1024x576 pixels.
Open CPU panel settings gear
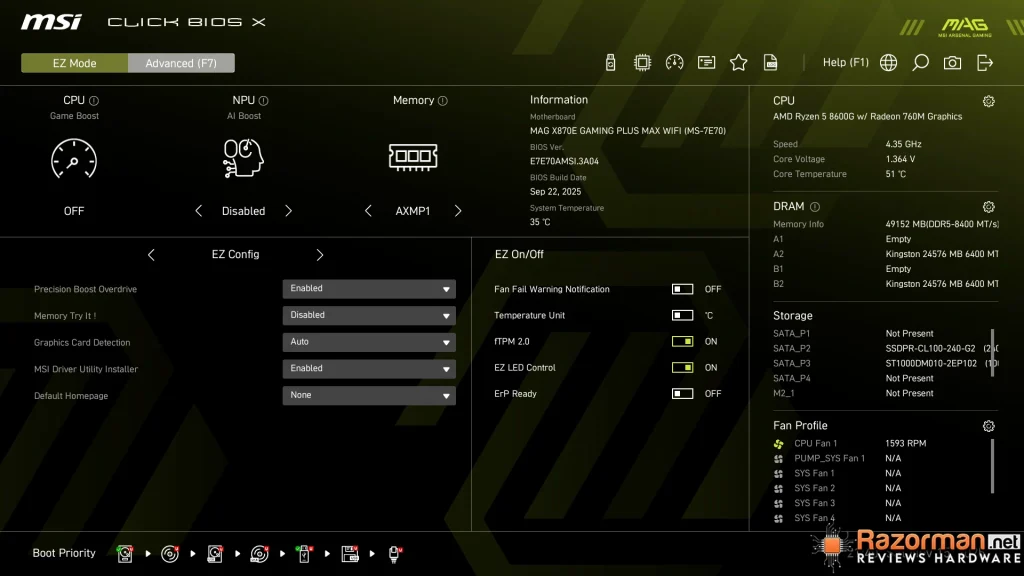pyautogui.click(x=989, y=101)
